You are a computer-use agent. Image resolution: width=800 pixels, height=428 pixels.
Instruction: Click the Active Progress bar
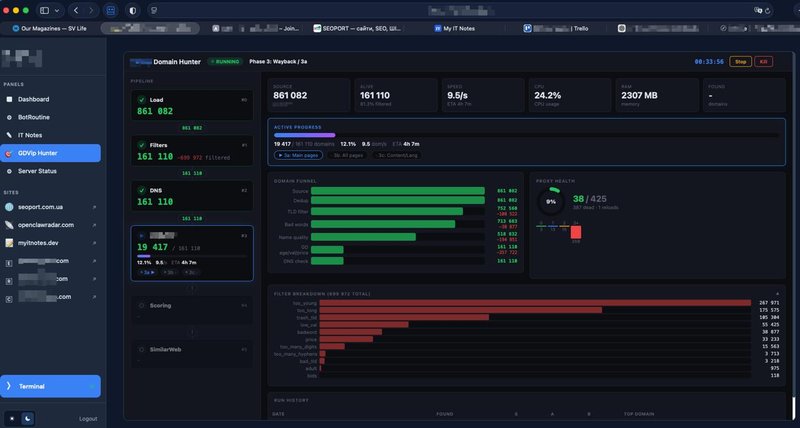pos(526,135)
